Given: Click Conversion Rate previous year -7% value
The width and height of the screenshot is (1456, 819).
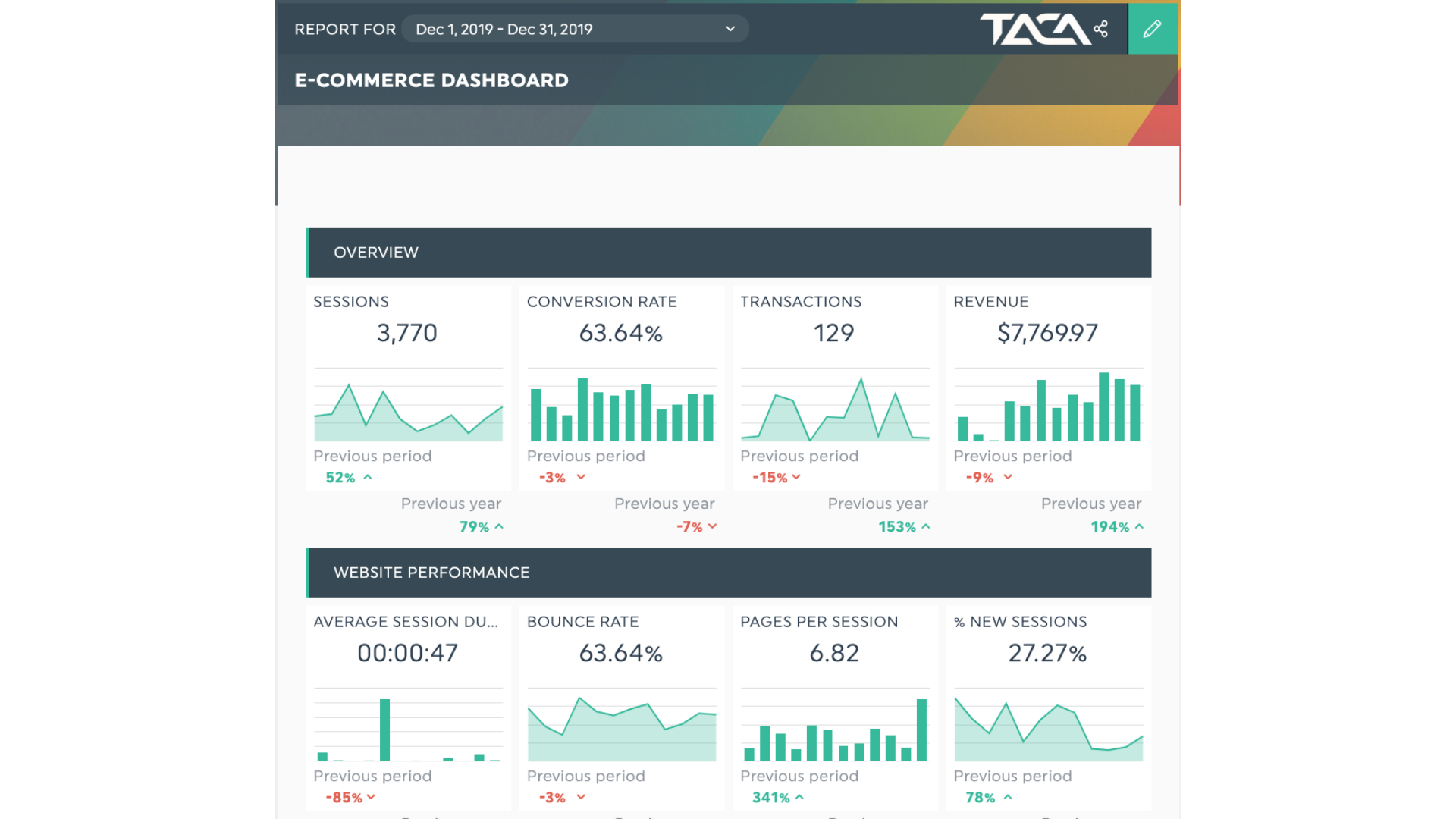Looking at the screenshot, I should [x=690, y=527].
